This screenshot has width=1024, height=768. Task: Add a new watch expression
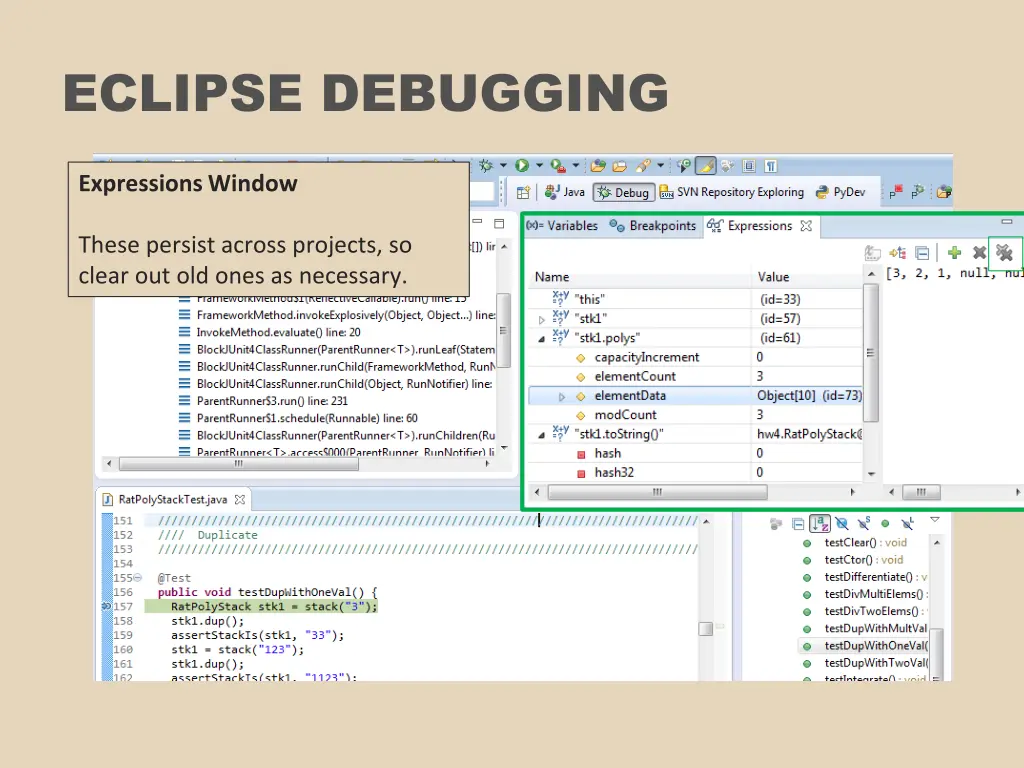[x=955, y=253]
